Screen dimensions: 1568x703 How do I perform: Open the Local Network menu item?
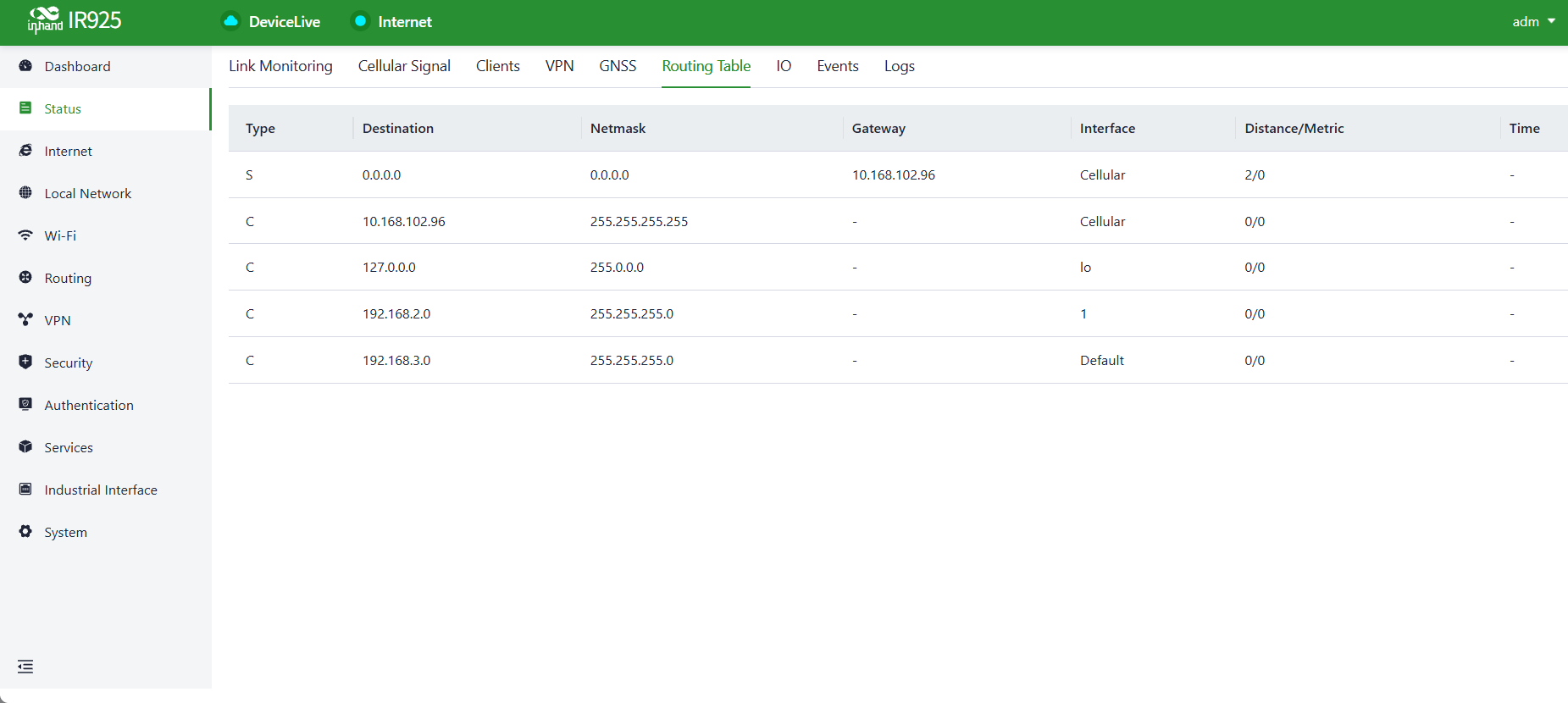click(x=105, y=193)
